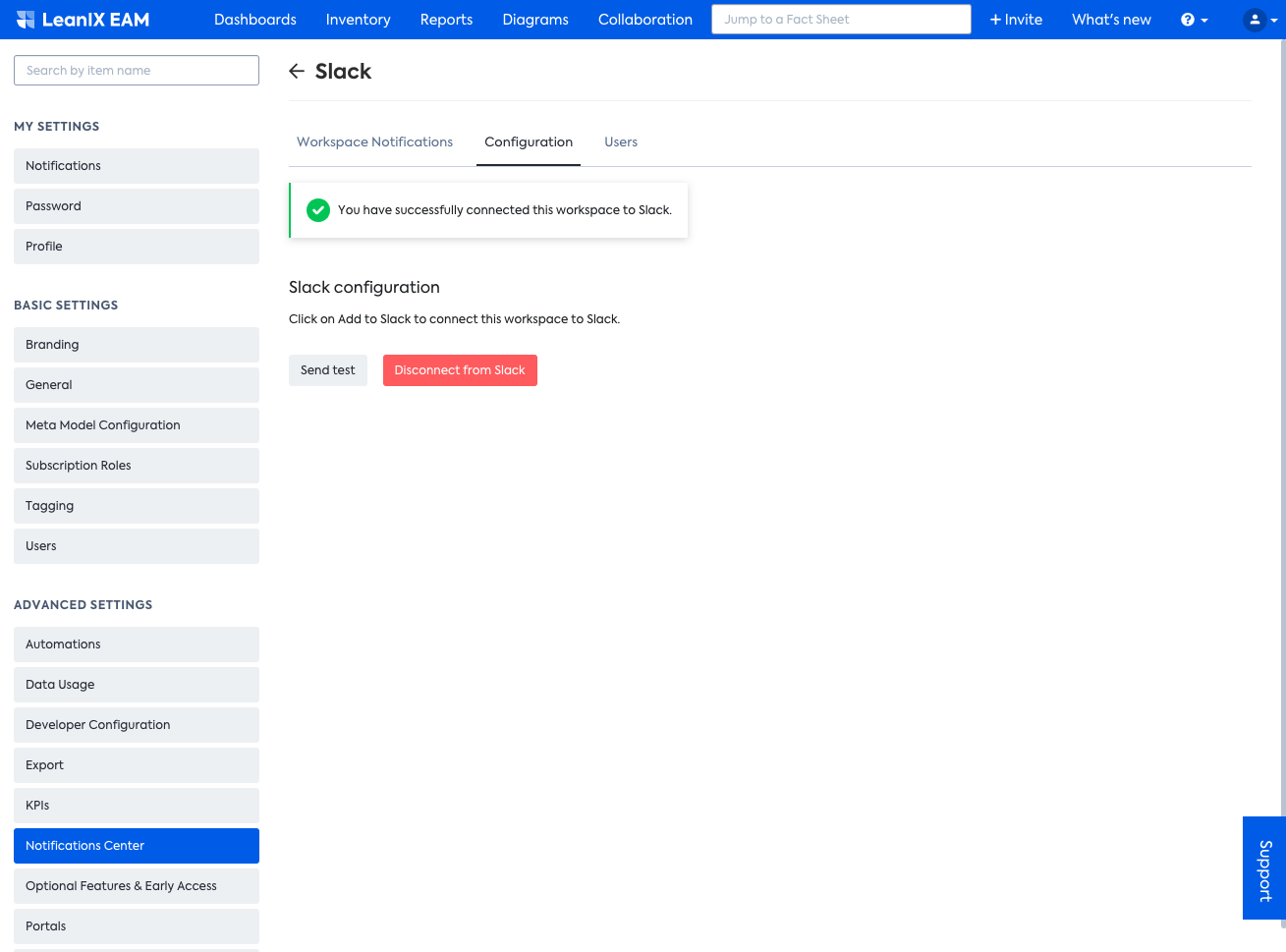Image resolution: width=1286 pixels, height=952 pixels.
Task: Click the Slack configuration heading
Action: tap(364, 287)
